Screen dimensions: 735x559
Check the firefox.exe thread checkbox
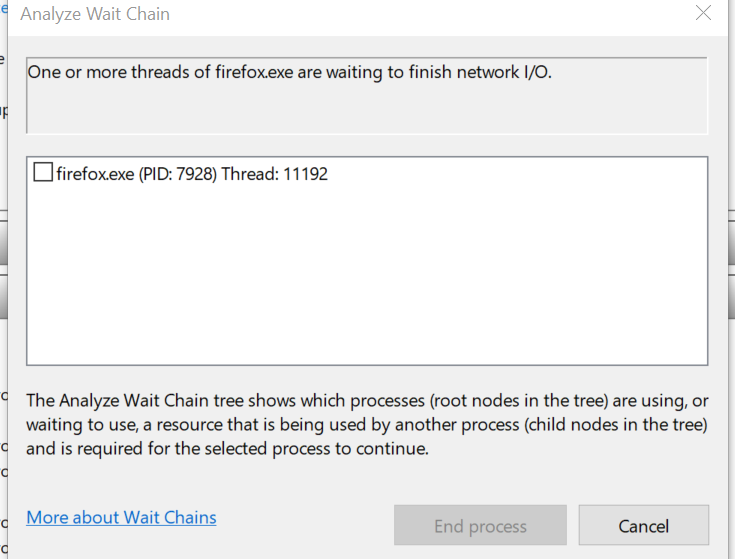point(43,173)
